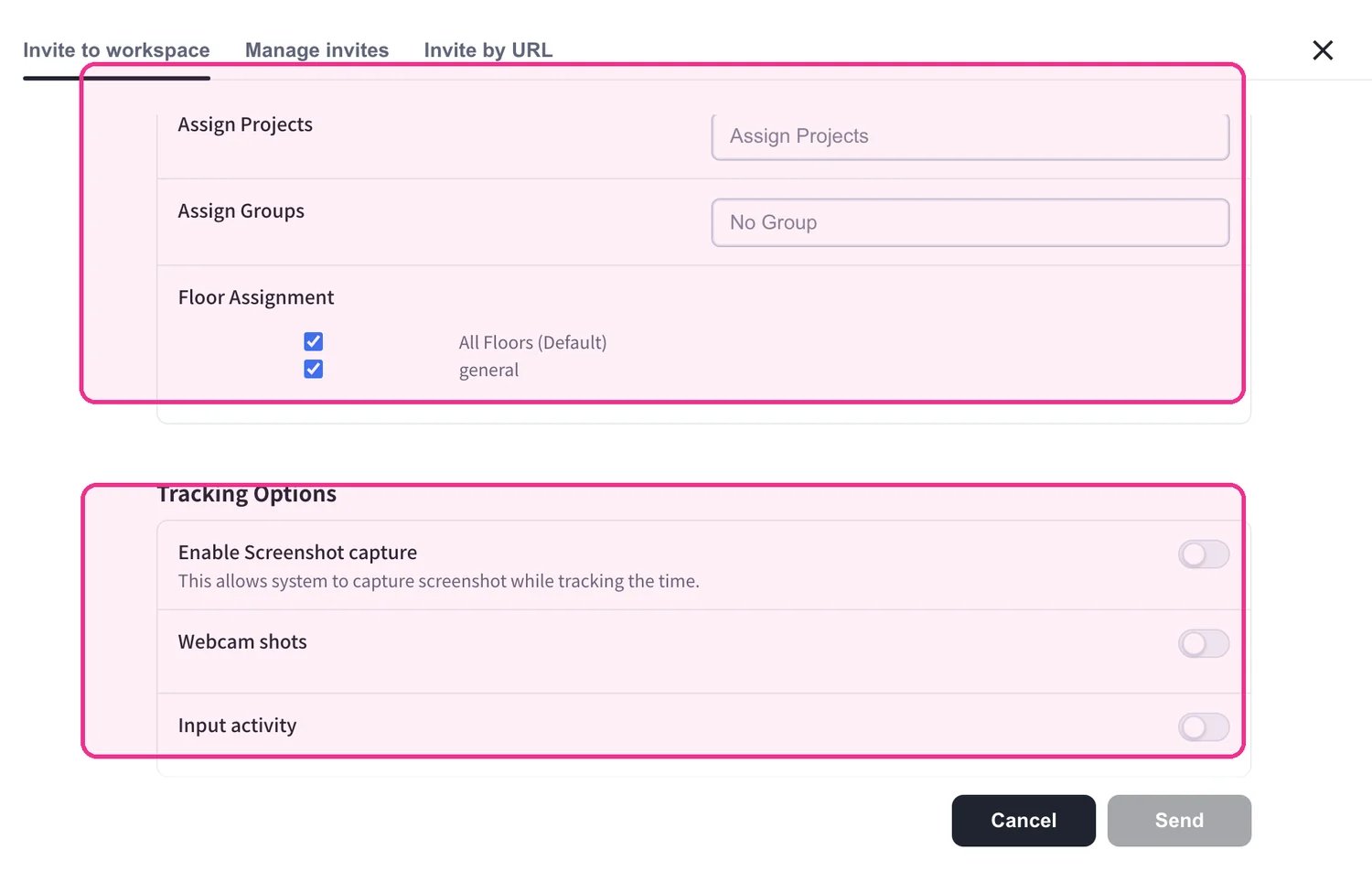The image size is (1372, 882).
Task: Click the Tracking Options heading
Action: [247, 494]
